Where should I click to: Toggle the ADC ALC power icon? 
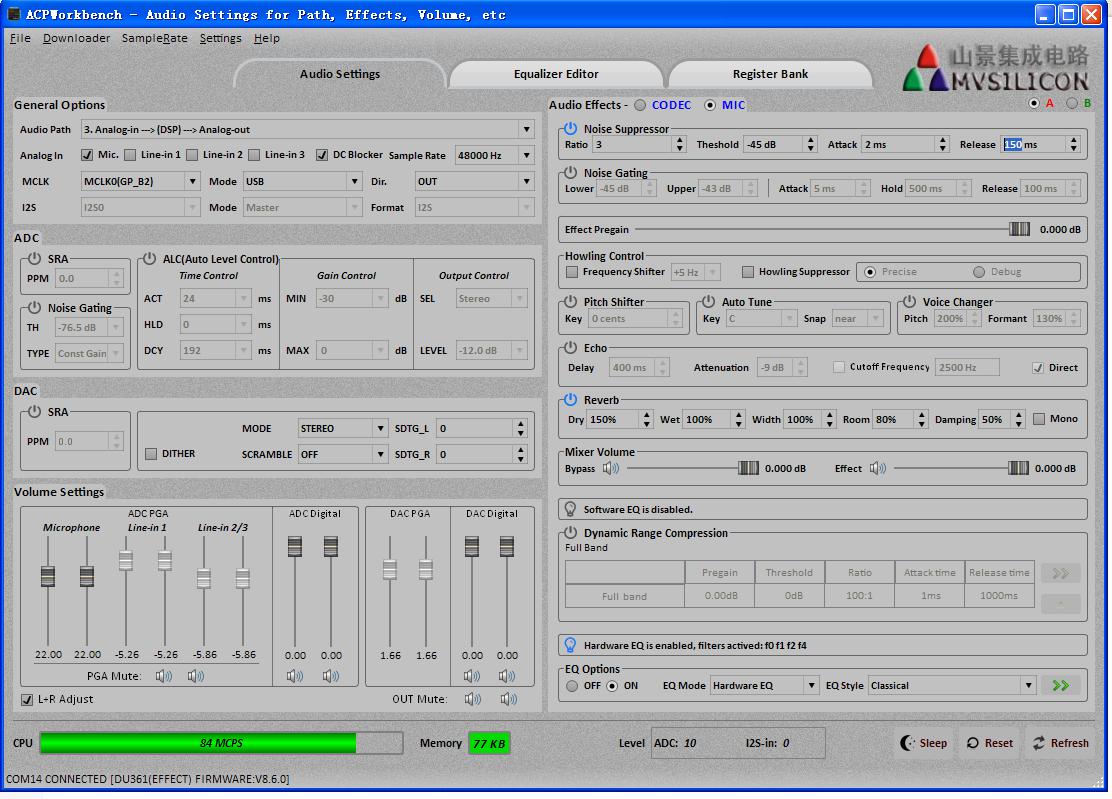tap(149, 259)
